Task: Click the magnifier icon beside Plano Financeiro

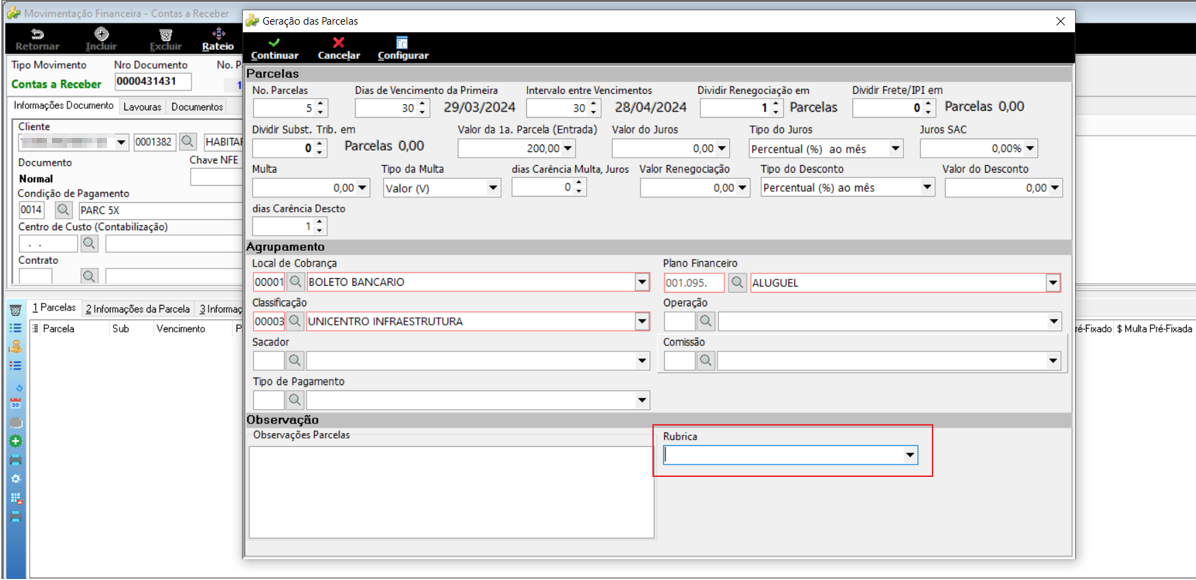Action: coord(737,282)
